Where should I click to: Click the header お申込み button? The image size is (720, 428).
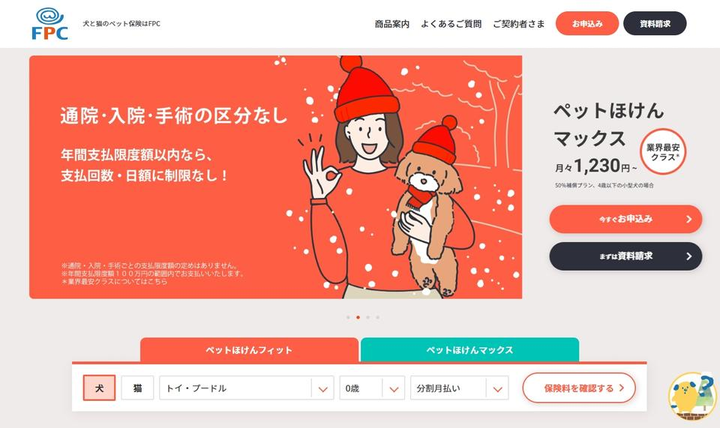pyautogui.click(x=587, y=23)
